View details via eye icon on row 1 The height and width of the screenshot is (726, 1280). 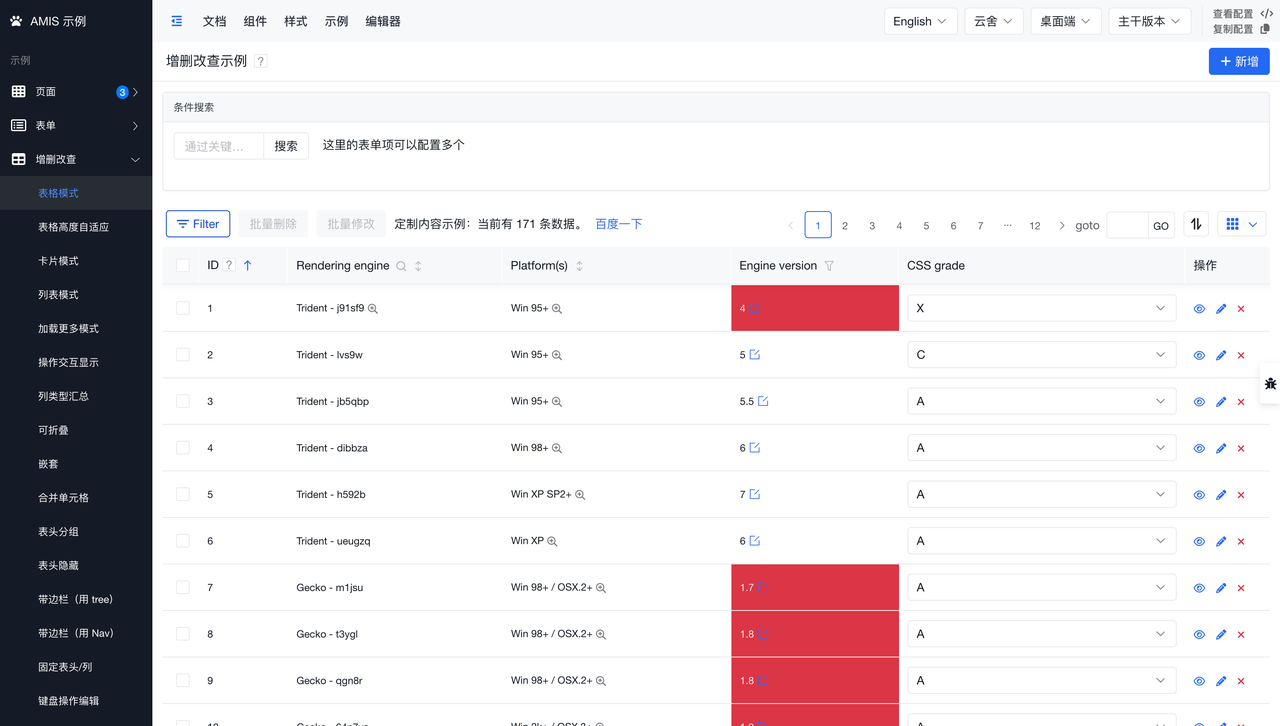point(1199,308)
